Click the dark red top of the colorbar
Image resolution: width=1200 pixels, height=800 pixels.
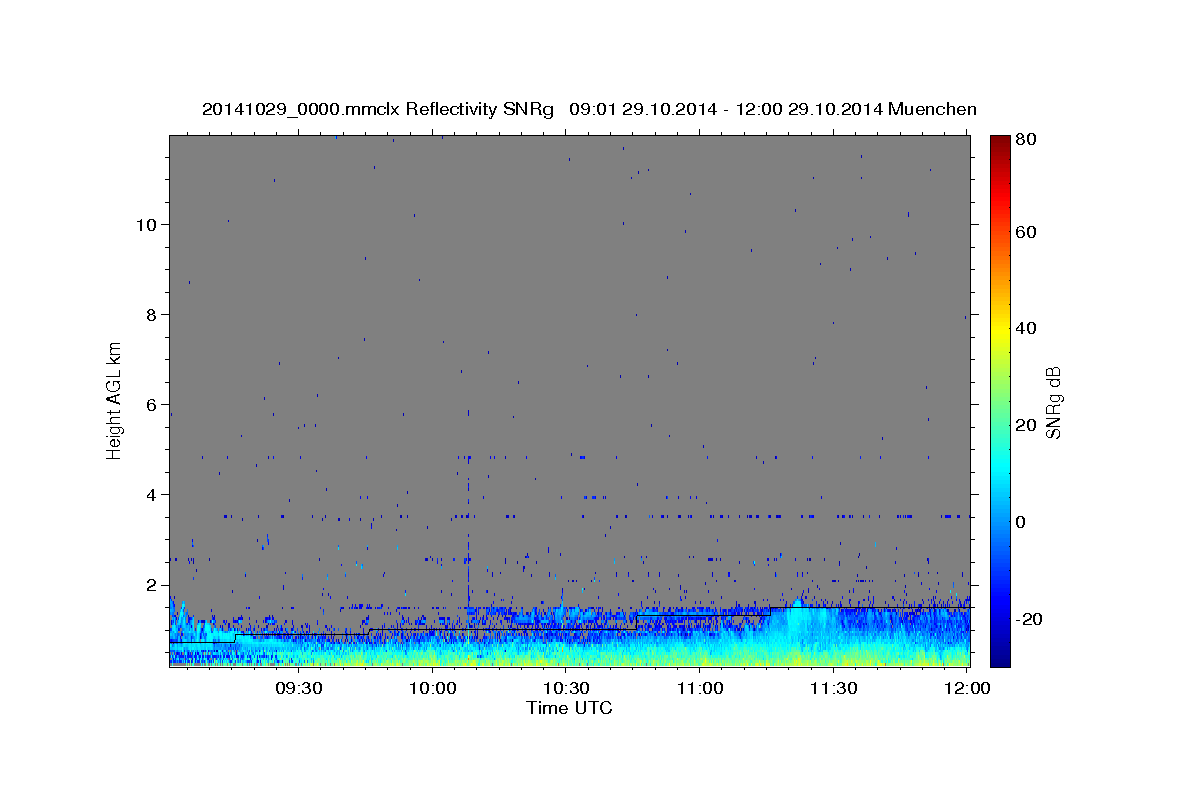[x=1000, y=142]
